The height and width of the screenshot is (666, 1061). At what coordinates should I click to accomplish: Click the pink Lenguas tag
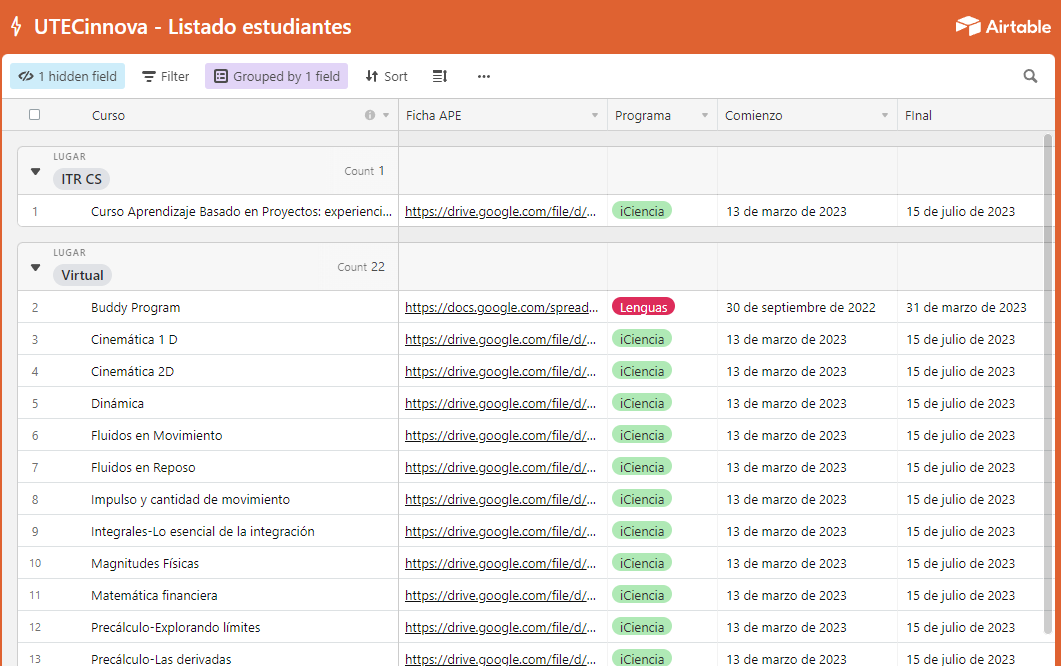pos(643,307)
